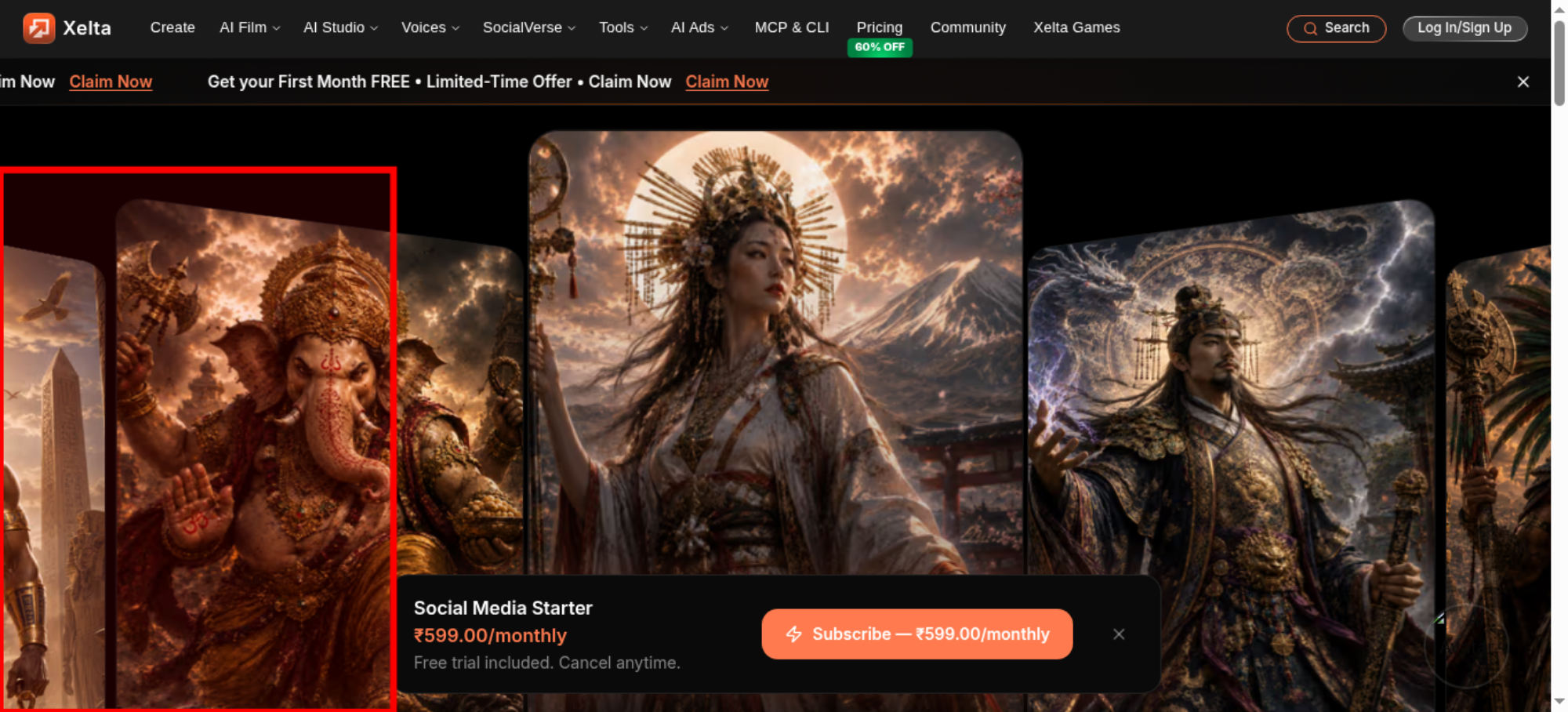1568x712 pixels.
Task: Click the 'Social Media Starter' plan title
Action: (503, 608)
